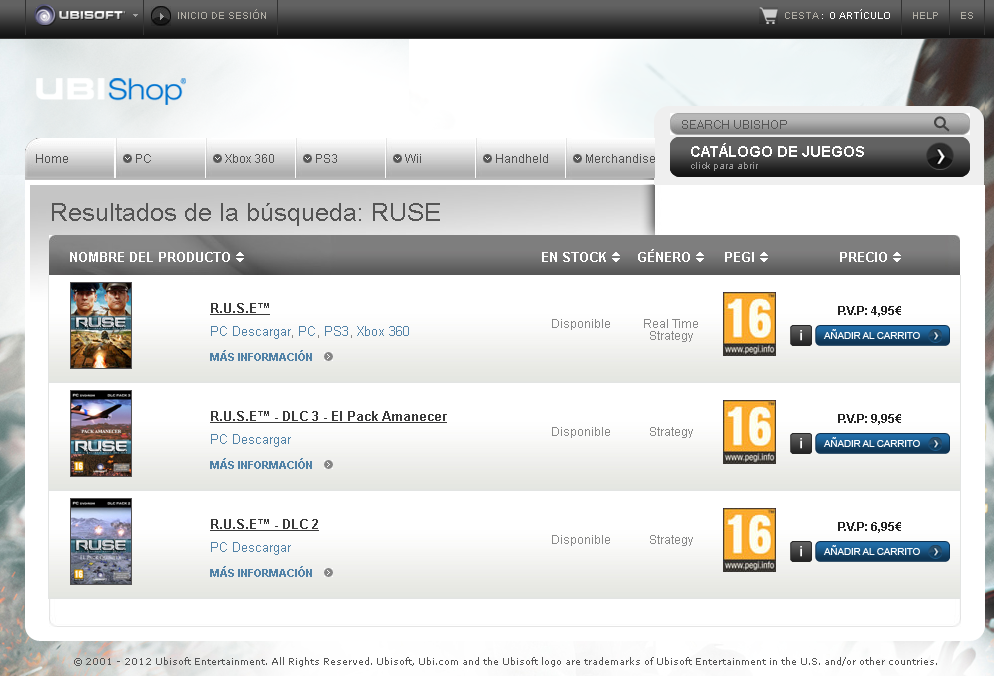Add R.U.S.E 4,95€ to cart
The width and height of the screenshot is (994, 676).
click(x=882, y=335)
